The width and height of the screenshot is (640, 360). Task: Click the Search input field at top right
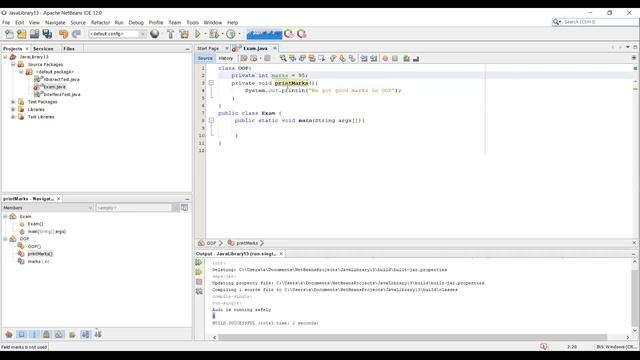[600, 22]
